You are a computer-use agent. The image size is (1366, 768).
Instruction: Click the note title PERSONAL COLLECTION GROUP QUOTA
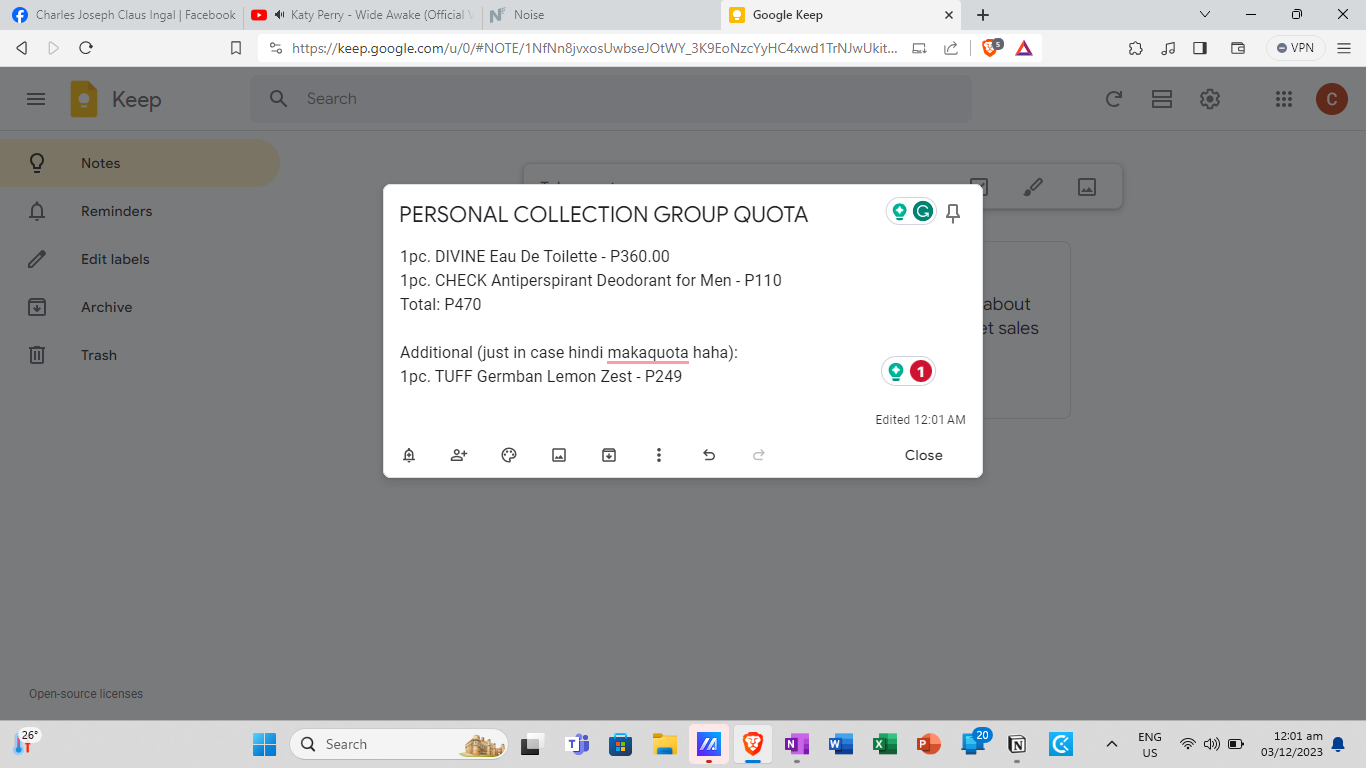[604, 214]
